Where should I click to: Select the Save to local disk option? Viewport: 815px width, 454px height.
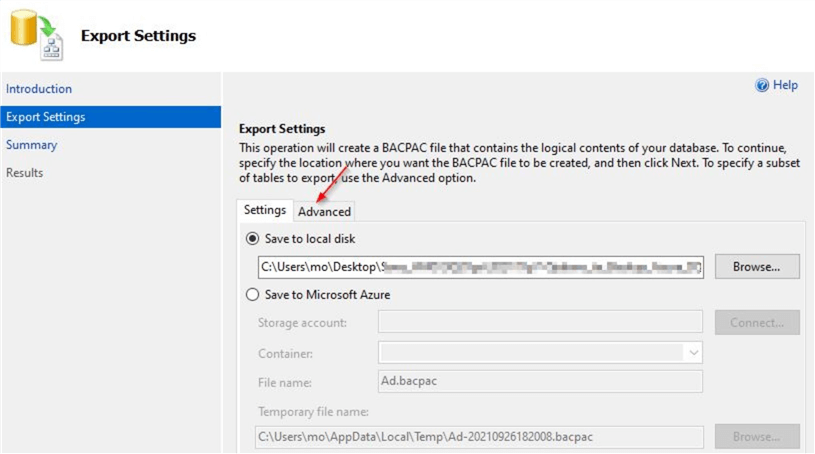[252, 239]
